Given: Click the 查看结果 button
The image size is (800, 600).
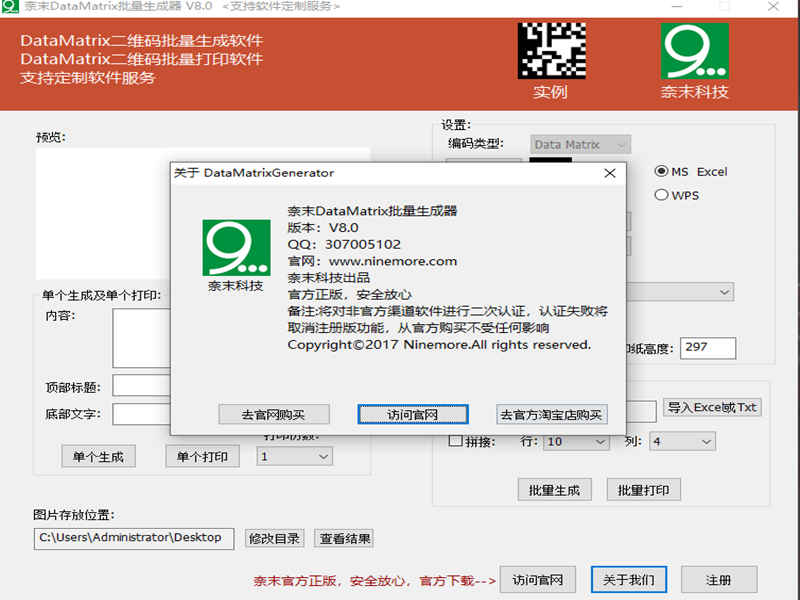Looking at the screenshot, I should click(344, 538).
